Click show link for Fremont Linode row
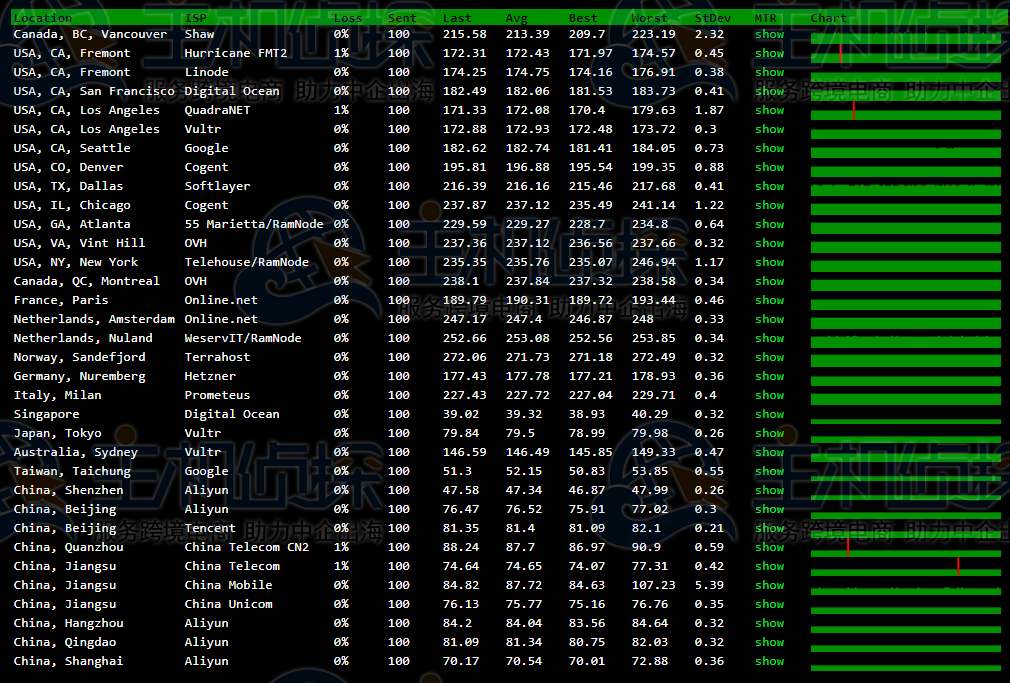 coord(769,72)
